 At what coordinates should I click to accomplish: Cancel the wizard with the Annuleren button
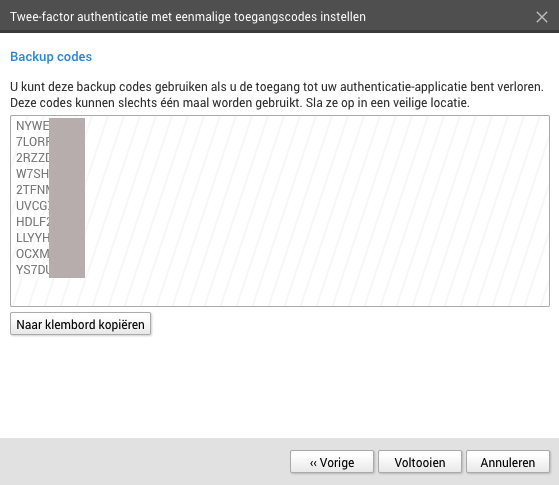point(508,462)
